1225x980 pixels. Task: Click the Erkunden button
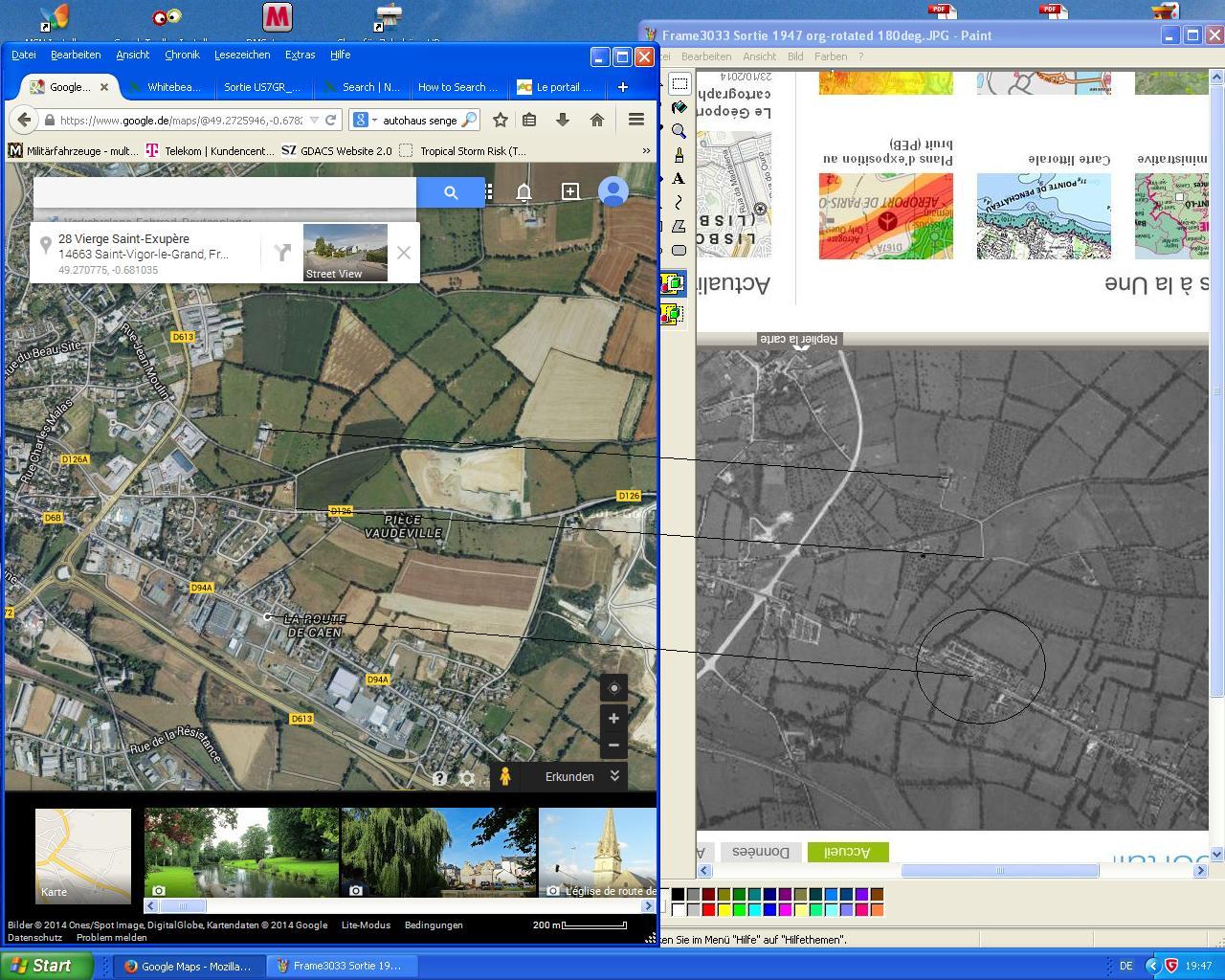[570, 777]
